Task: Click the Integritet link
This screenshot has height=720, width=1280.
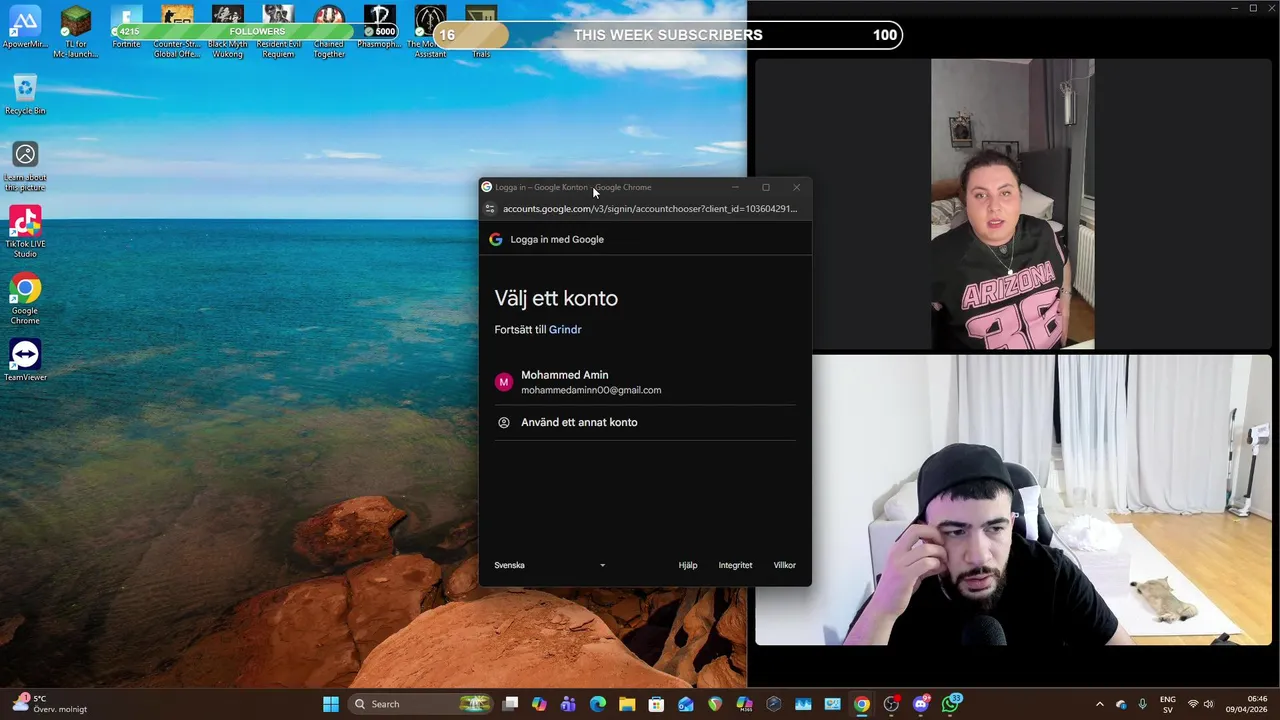Action: pos(735,565)
